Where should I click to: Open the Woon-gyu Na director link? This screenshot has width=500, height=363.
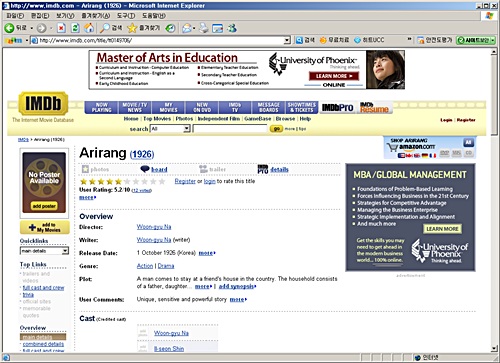[x=154, y=227]
